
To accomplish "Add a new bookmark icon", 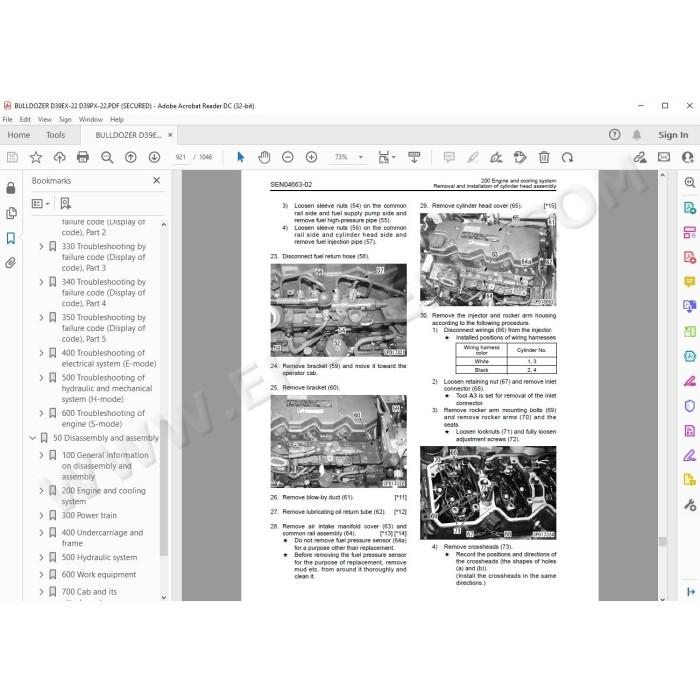I will pyautogui.click(x=66, y=204).
